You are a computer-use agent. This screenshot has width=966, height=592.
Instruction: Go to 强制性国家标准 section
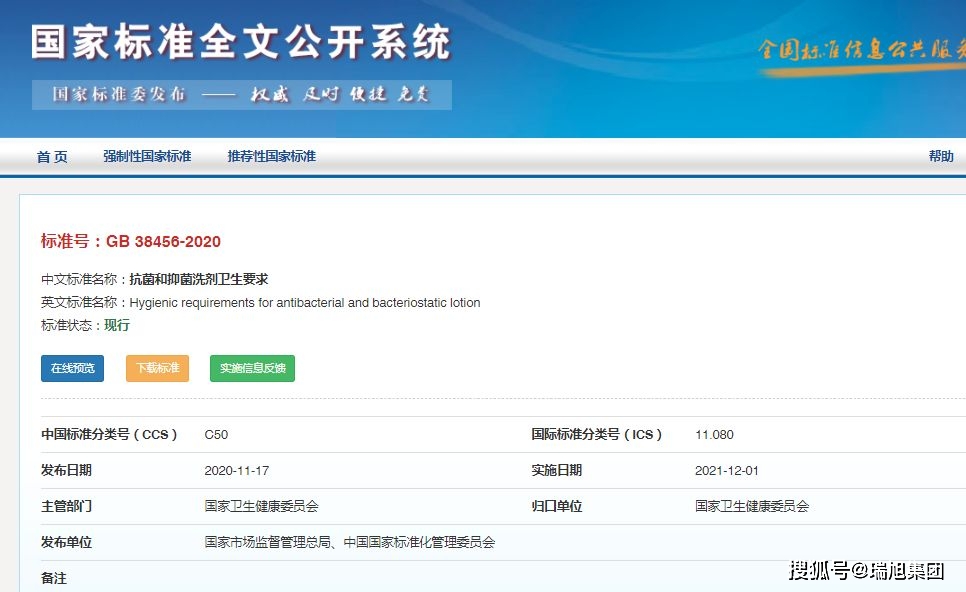[x=147, y=156]
